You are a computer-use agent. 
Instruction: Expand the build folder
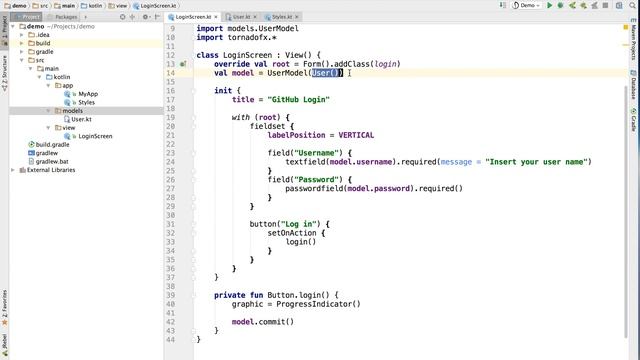tap(22, 43)
